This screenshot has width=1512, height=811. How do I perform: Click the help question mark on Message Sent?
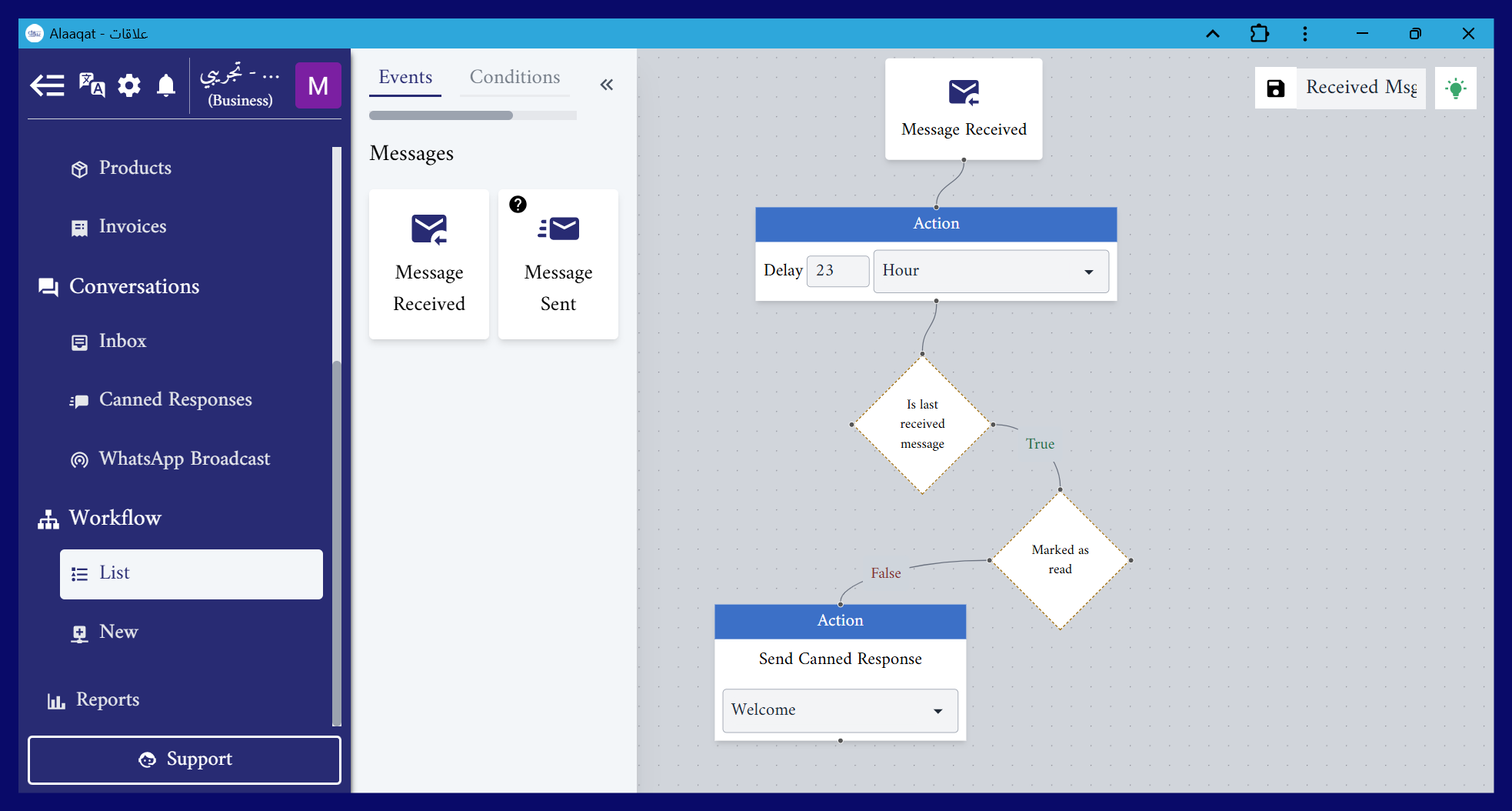point(518,205)
